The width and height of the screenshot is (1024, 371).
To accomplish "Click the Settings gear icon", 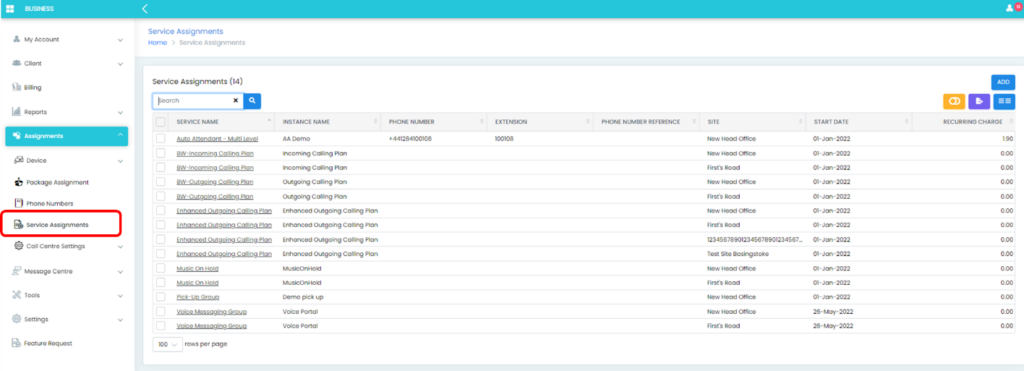I will click(17, 319).
